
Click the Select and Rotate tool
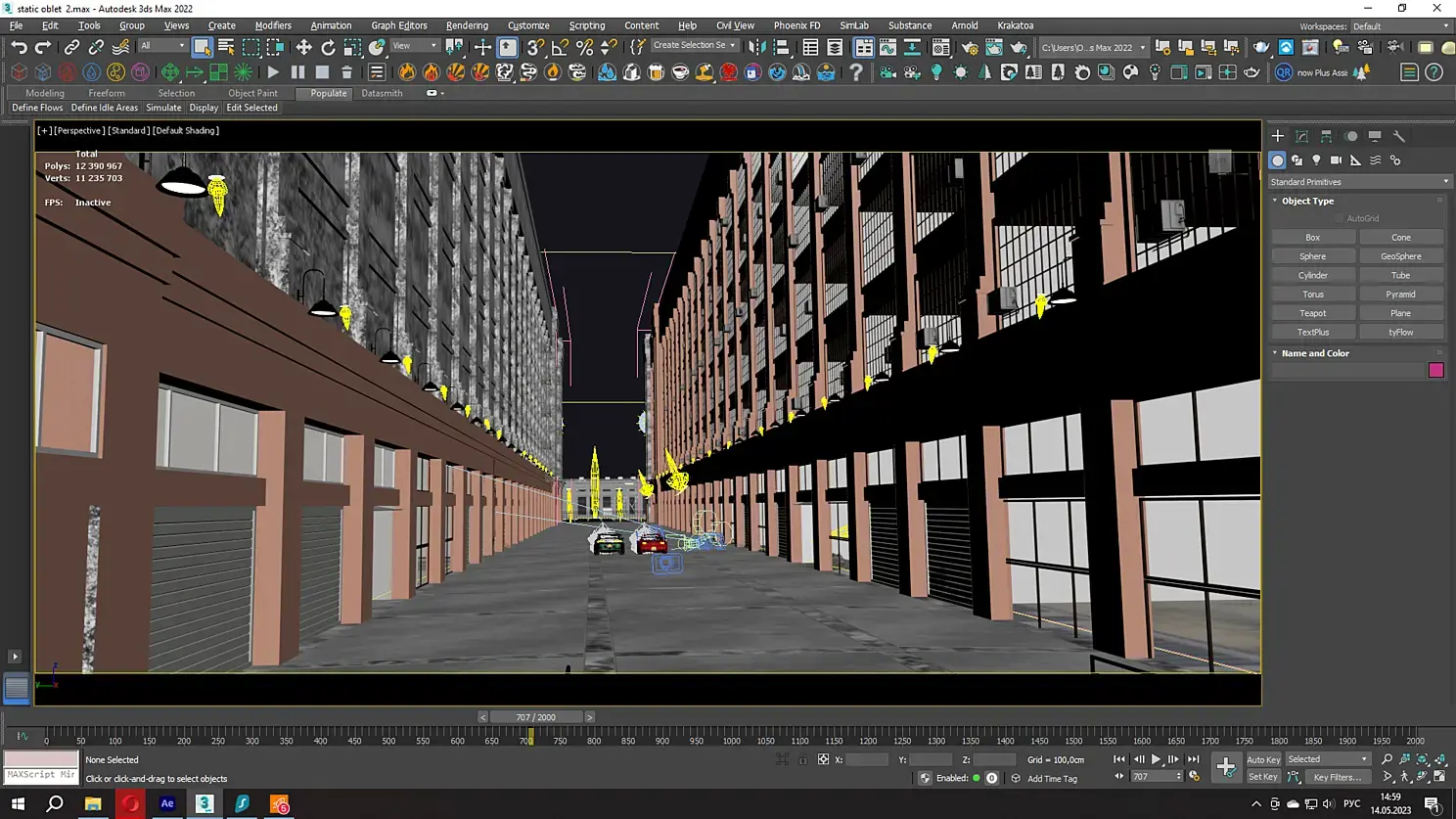(x=328, y=47)
